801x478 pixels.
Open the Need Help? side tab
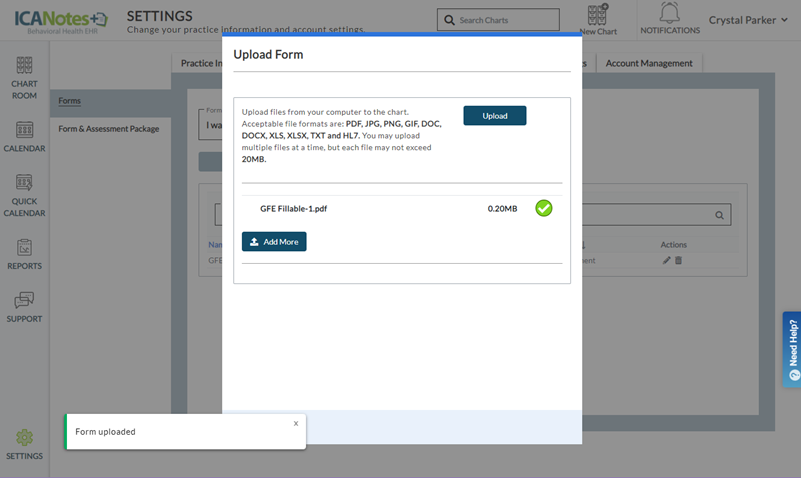point(792,350)
